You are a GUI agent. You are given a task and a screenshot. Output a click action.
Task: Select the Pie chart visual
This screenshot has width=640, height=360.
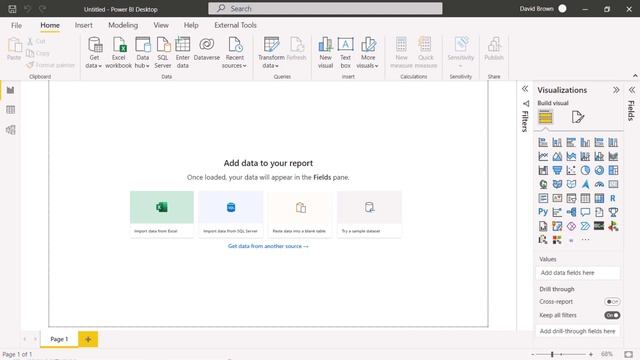coord(585,170)
